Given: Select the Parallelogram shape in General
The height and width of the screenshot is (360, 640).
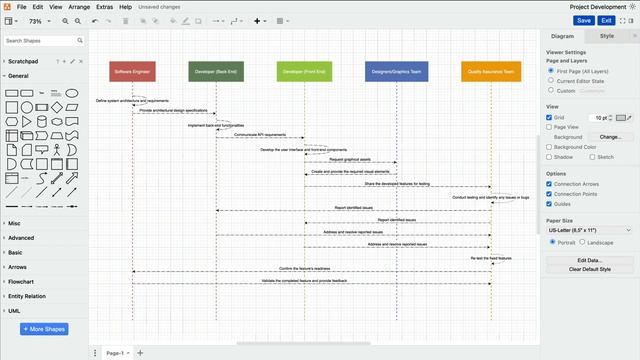Looking at the screenshot, I should pyautogui.click(x=72, y=107).
